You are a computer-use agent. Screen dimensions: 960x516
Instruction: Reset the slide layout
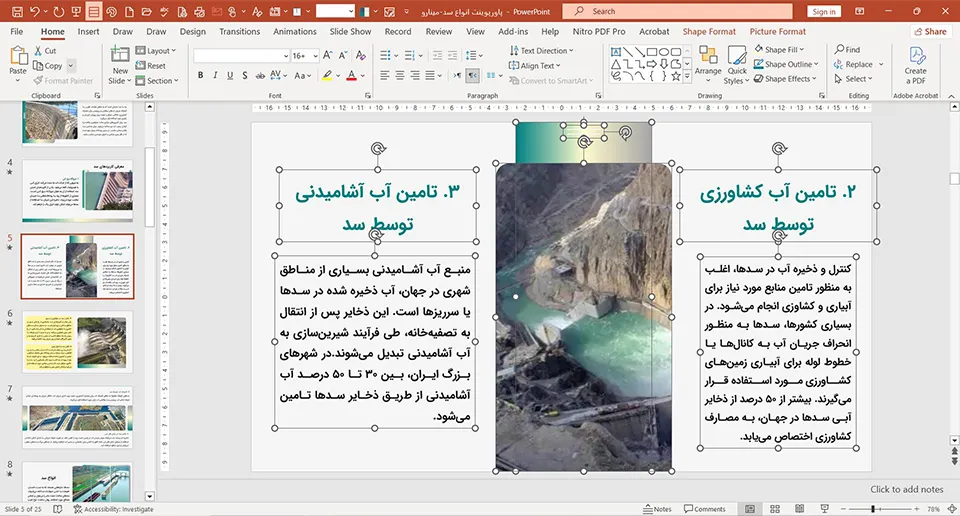pos(151,65)
